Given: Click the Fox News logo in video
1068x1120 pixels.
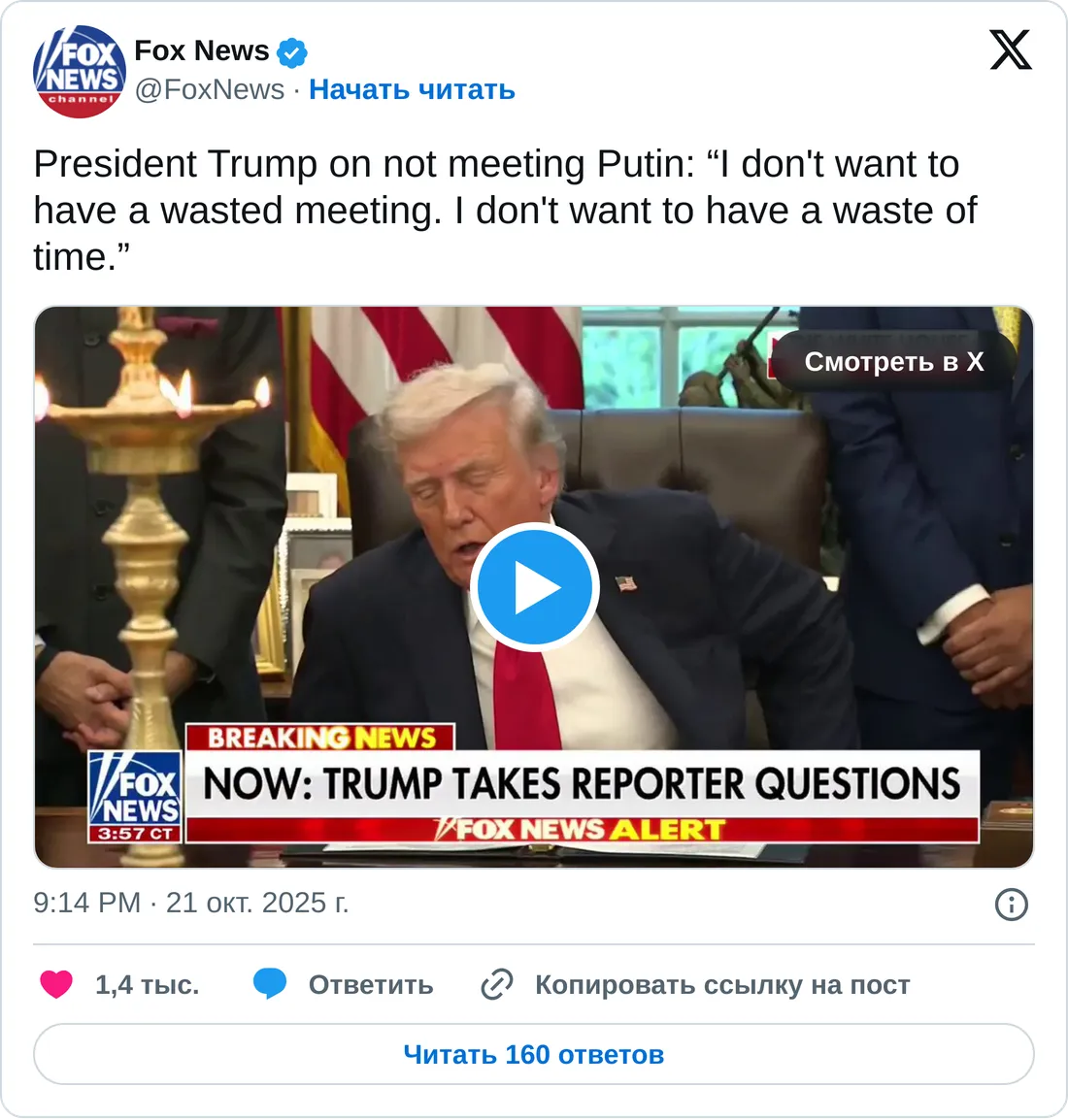Looking at the screenshot, I should (135, 797).
